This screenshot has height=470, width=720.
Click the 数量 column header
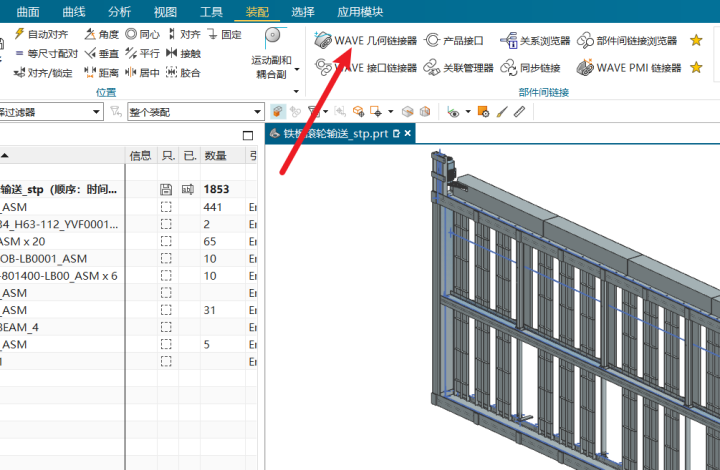click(215, 156)
